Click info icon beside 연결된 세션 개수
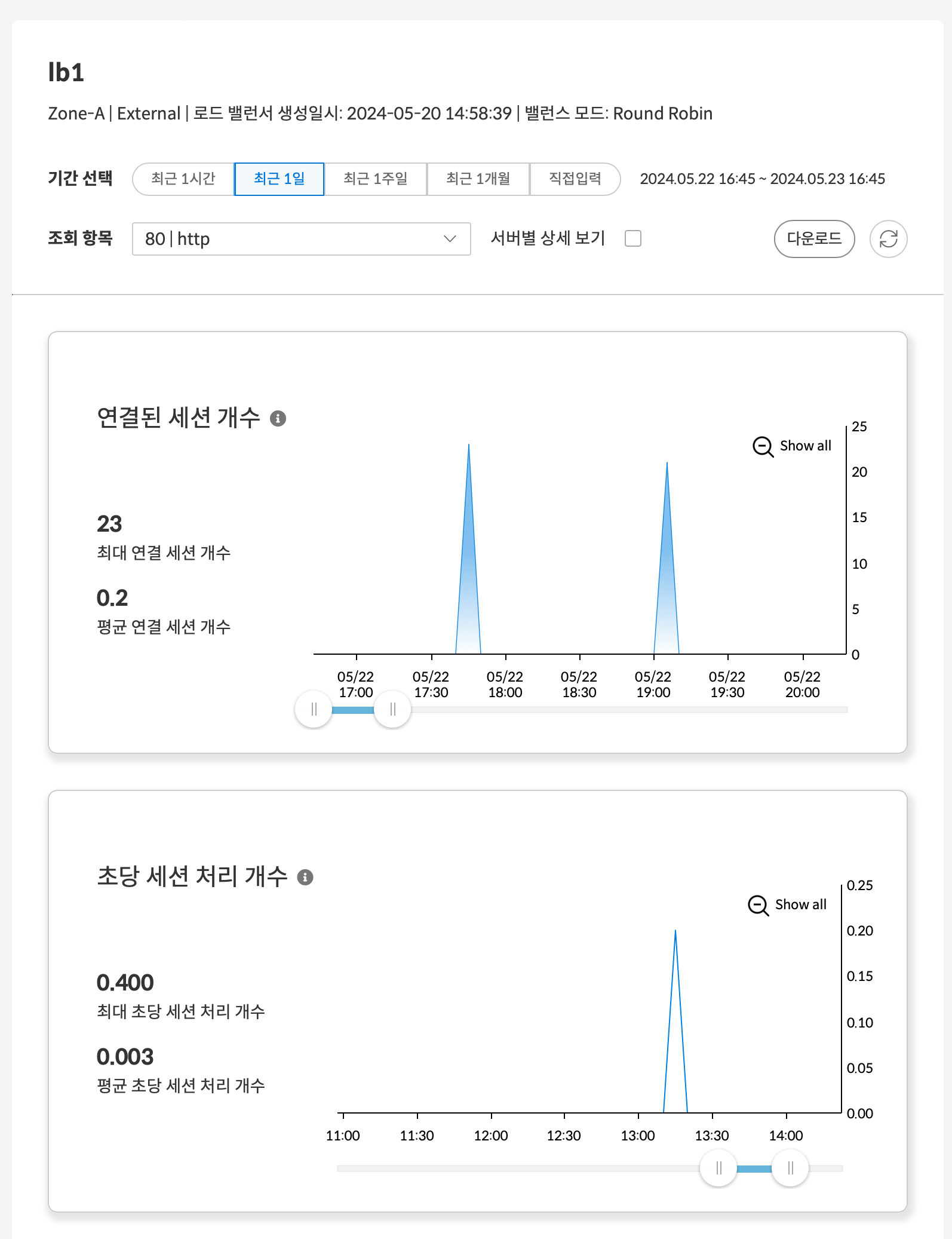Viewport: 952px width, 1239px height. [x=278, y=418]
